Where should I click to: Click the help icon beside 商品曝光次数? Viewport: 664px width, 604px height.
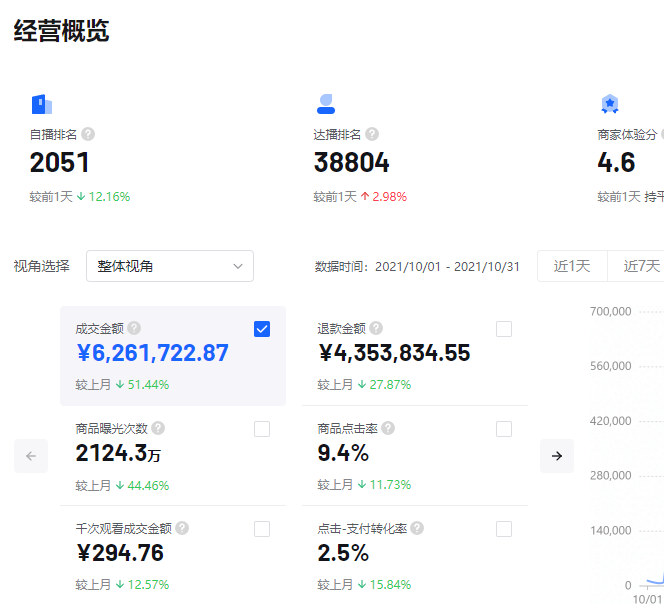(158, 428)
